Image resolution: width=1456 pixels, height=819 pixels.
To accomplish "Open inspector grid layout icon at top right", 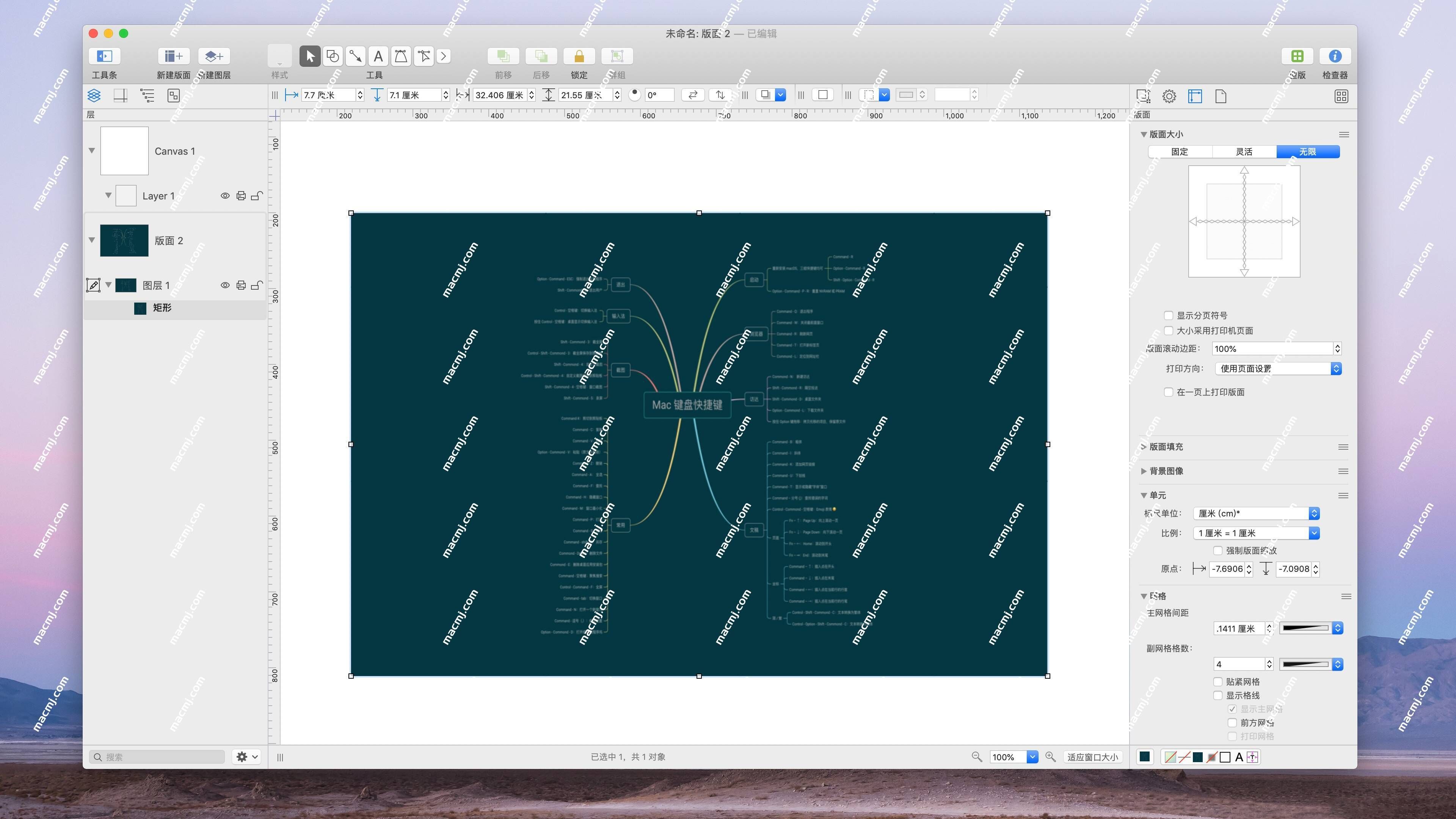I will click(1341, 96).
